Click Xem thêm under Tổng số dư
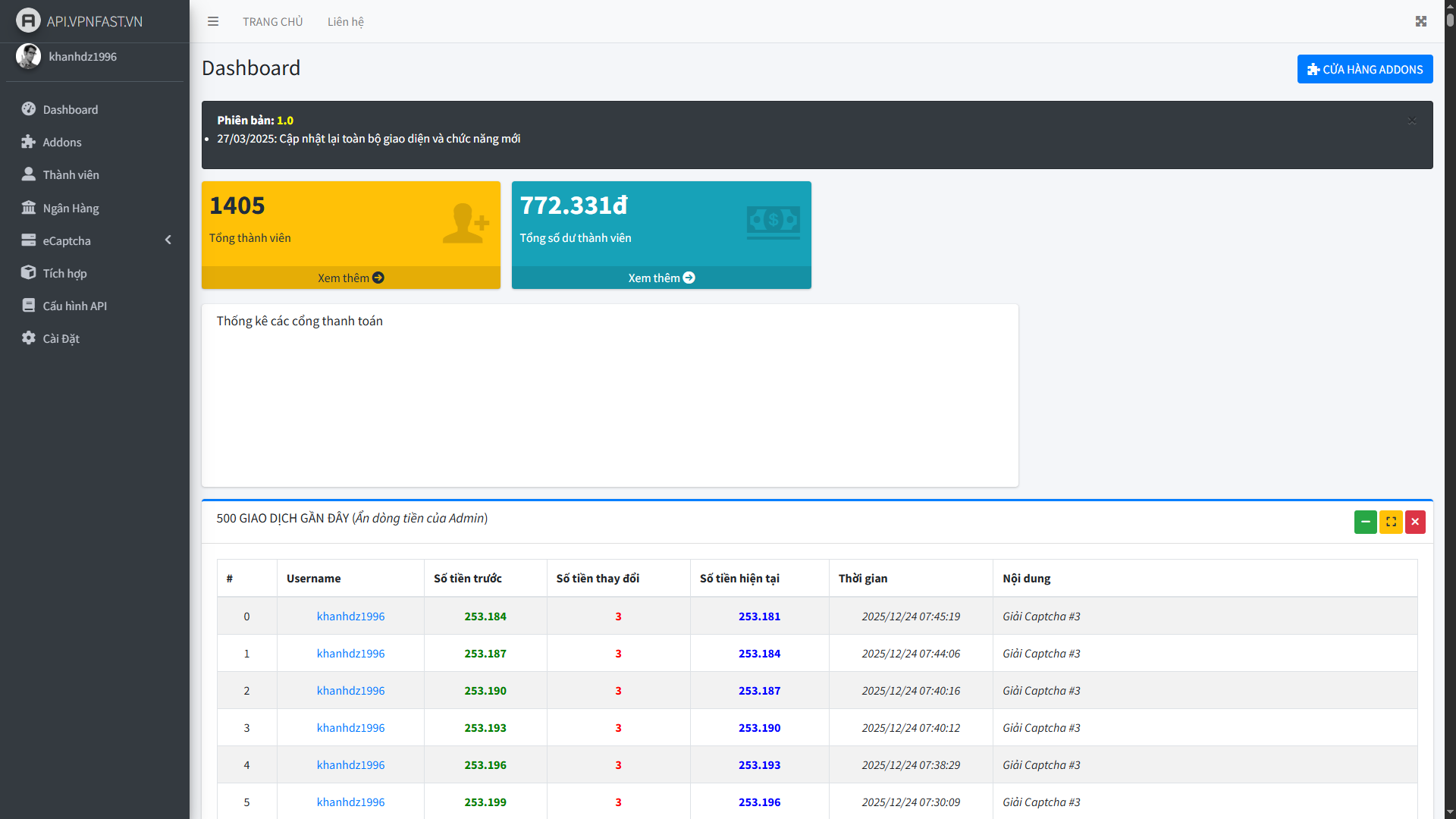The height and width of the screenshot is (819, 1456). (x=661, y=278)
